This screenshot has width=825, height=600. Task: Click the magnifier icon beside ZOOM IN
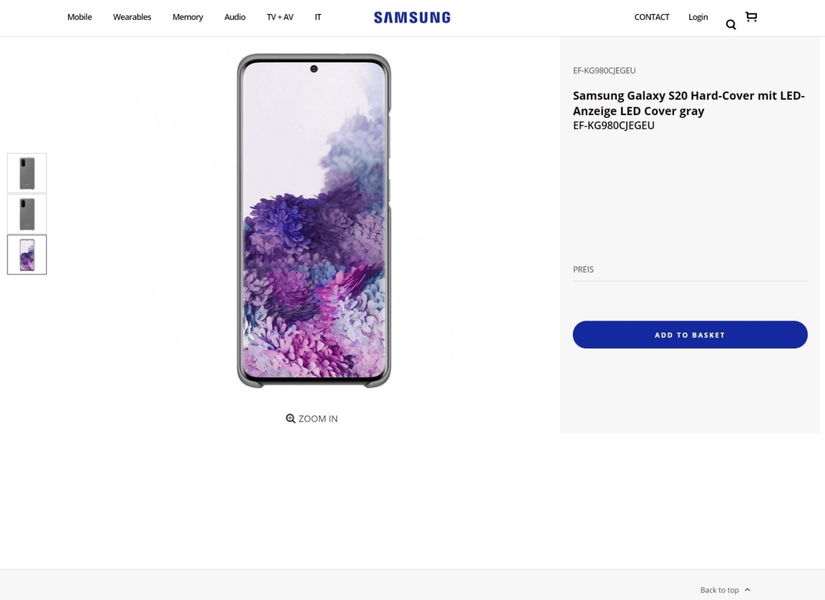[290, 419]
